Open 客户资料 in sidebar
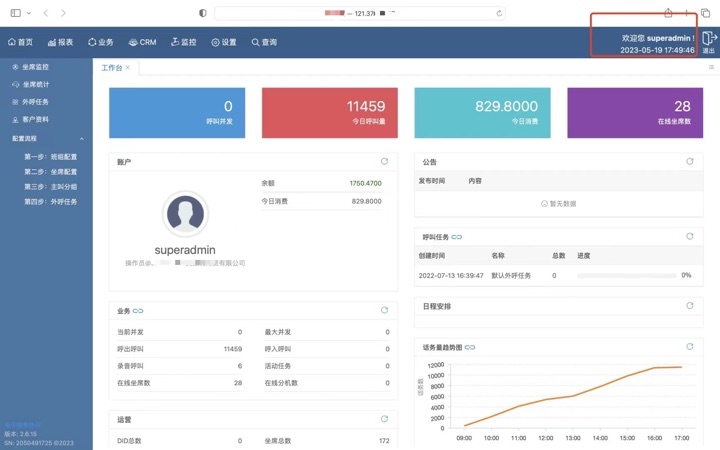720x450 pixels. pyautogui.click(x=30, y=119)
